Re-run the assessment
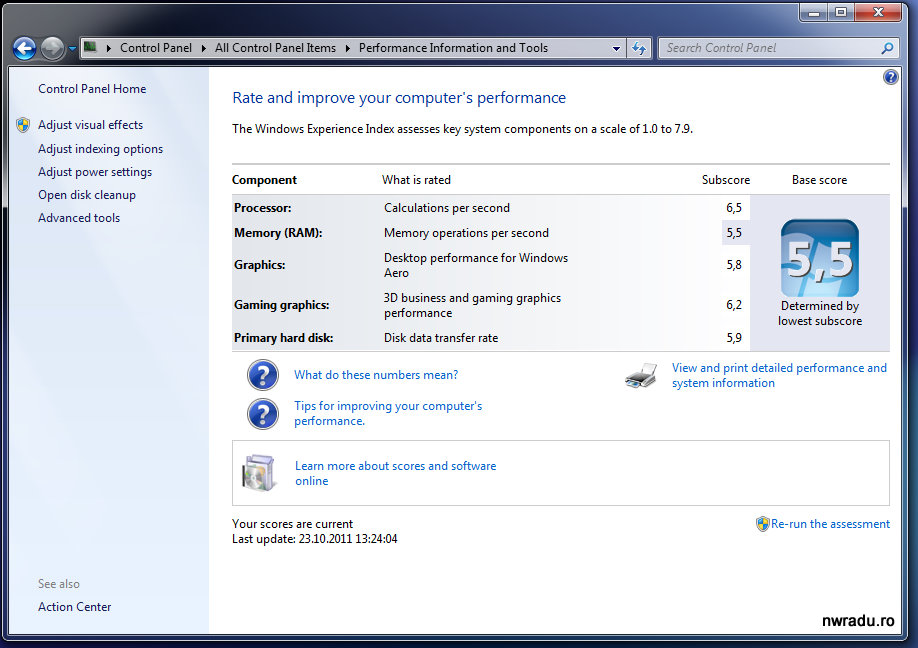This screenshot has width=918, height=648. coord(830,524)
